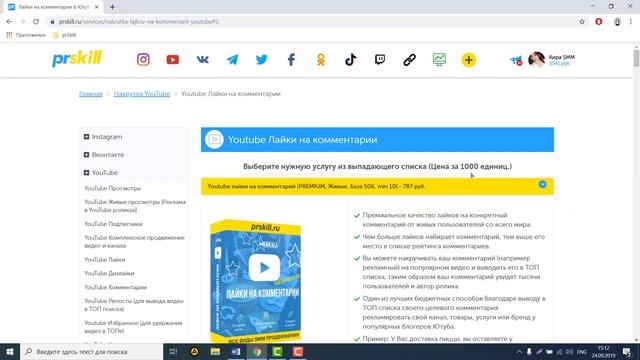Click the Лайки на комментарии product box image
The image size is (640, 360).
tap(256, 280)
